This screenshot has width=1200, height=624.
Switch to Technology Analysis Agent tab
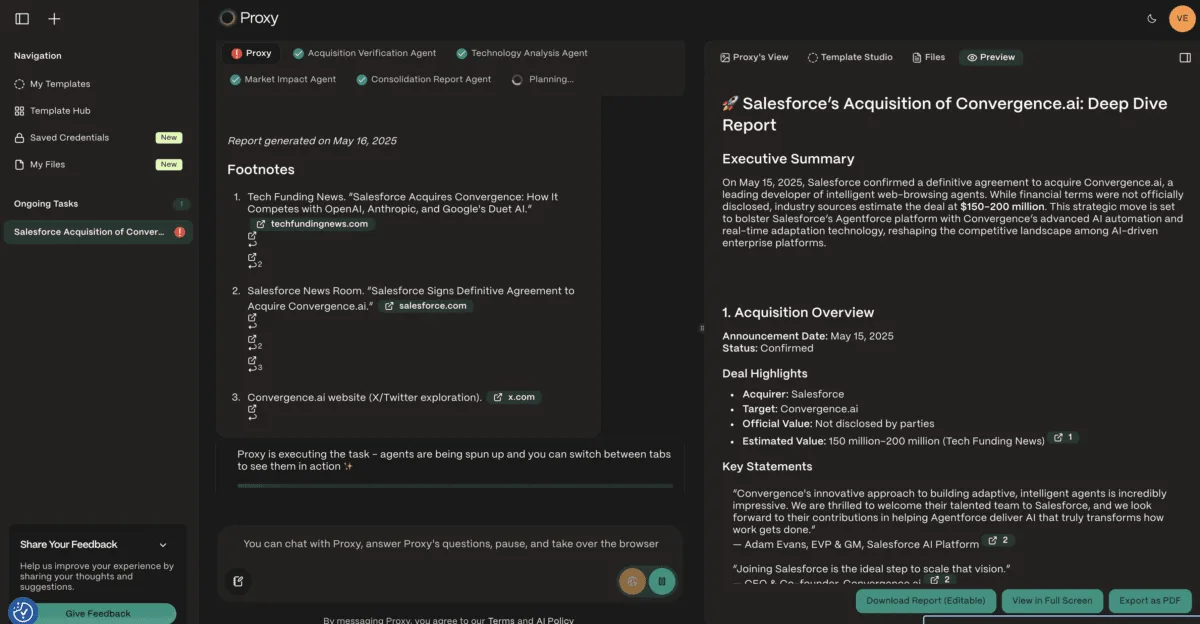click(521, 53)
